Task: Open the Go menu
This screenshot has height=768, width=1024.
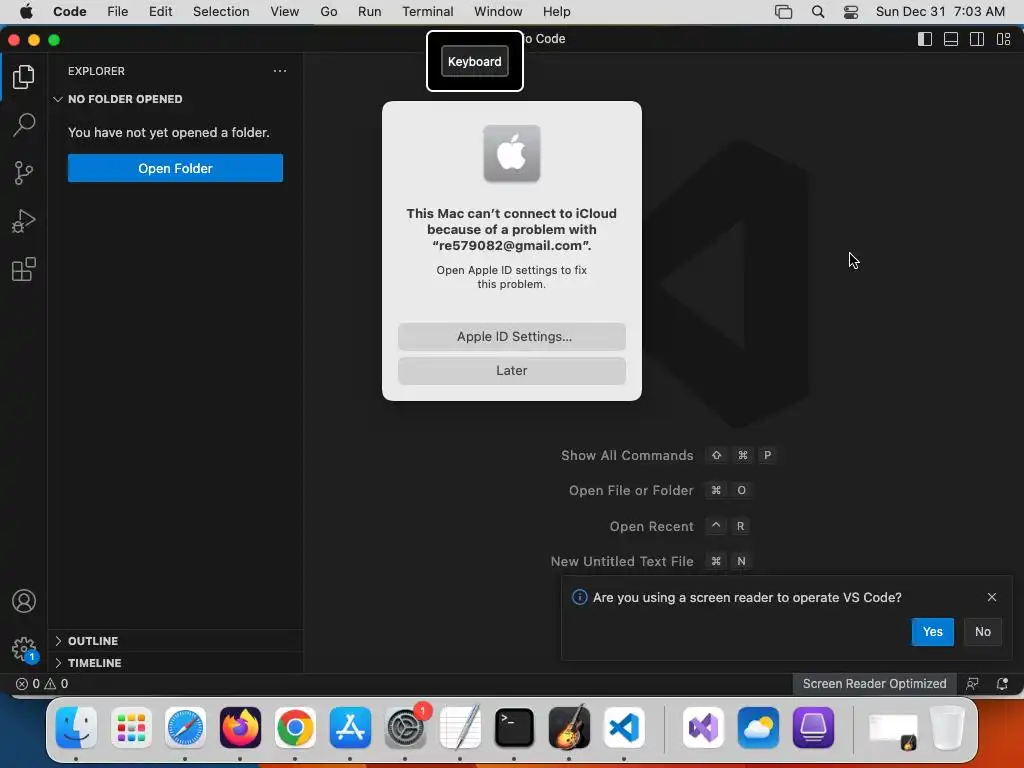Action: 328,12
